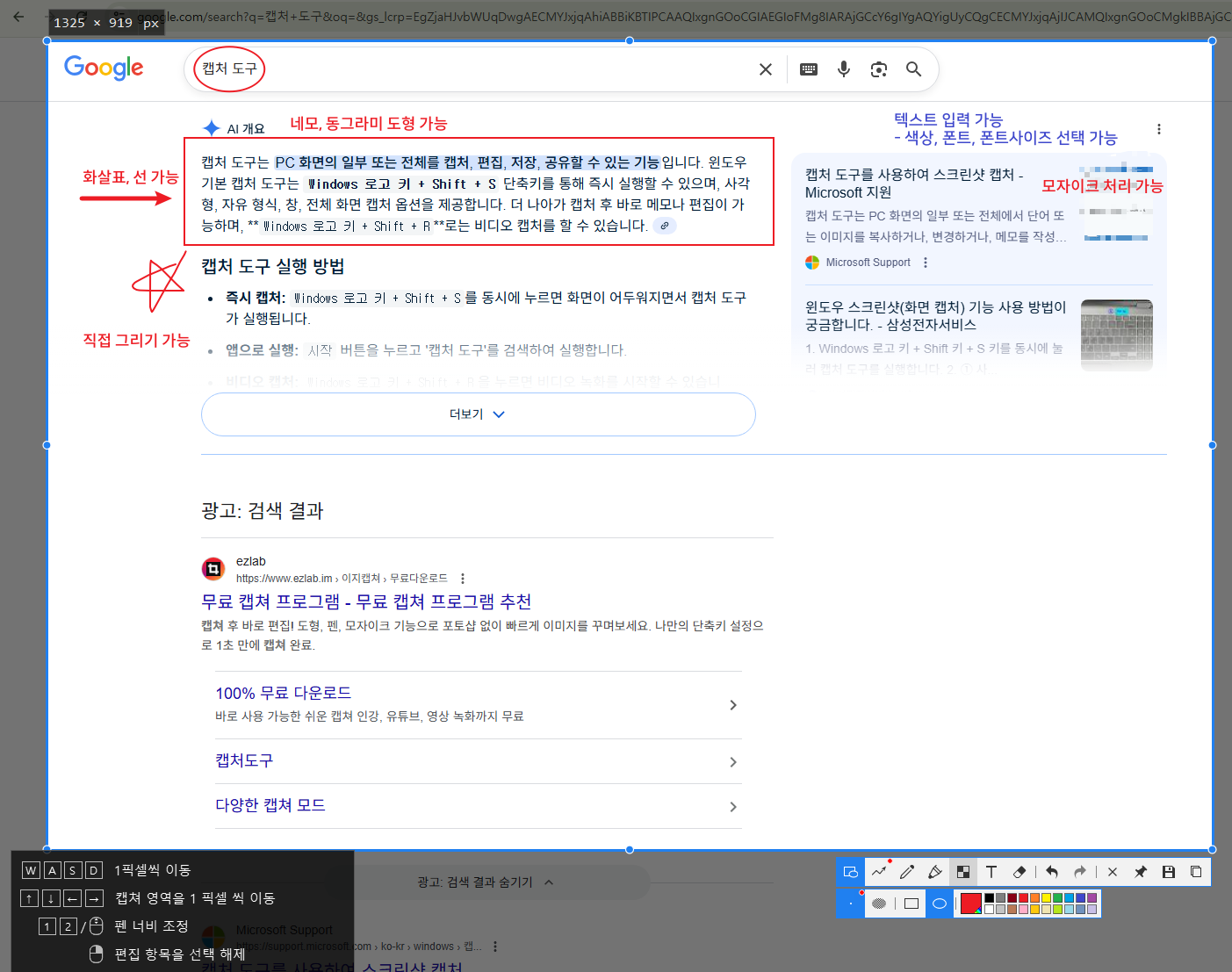Open AI overview three-dot options menu
This screenshot has height=972, width=1232.
point(1159,129)
